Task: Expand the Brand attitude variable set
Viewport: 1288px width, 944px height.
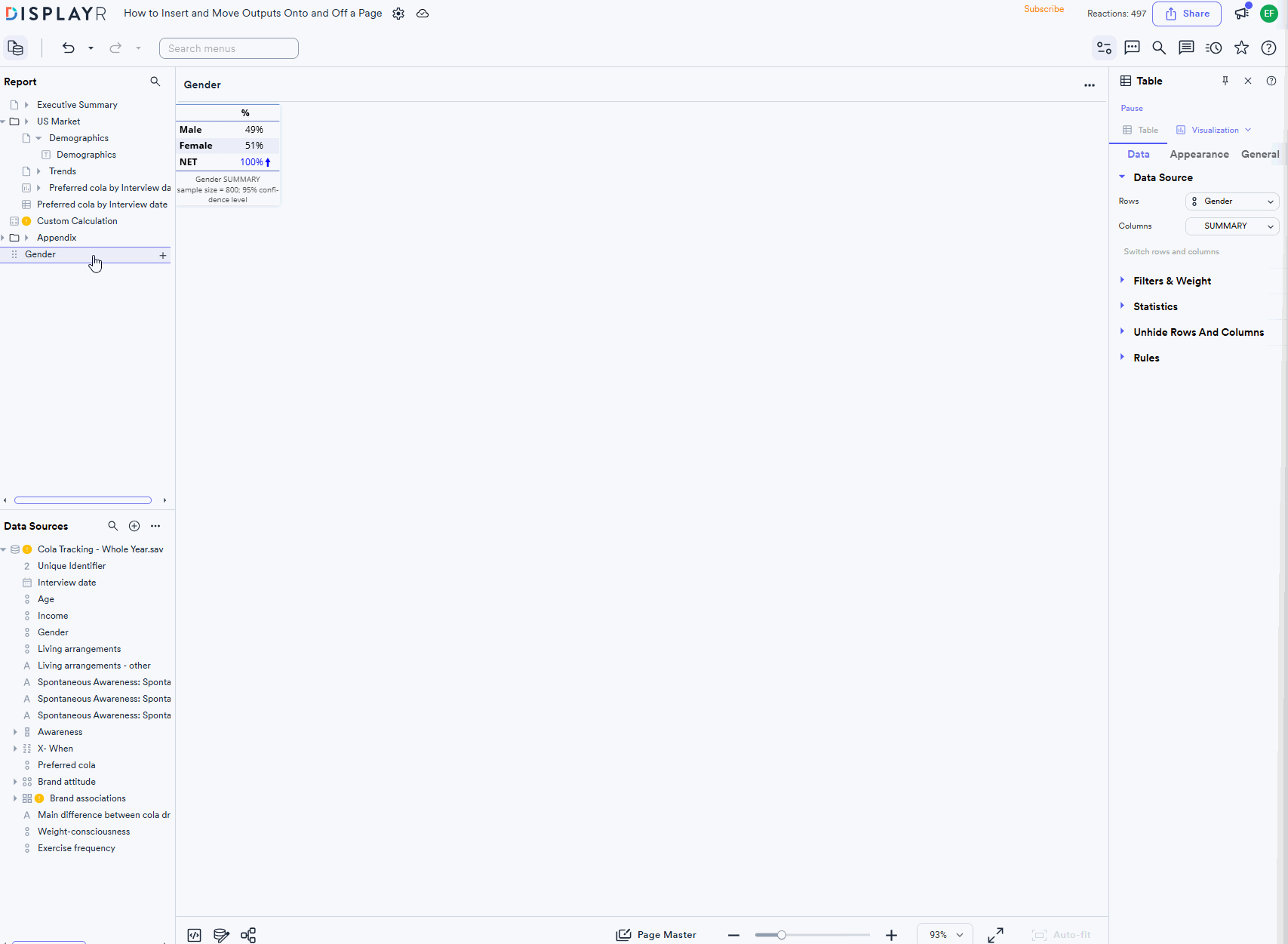Action: click(15, 781)
